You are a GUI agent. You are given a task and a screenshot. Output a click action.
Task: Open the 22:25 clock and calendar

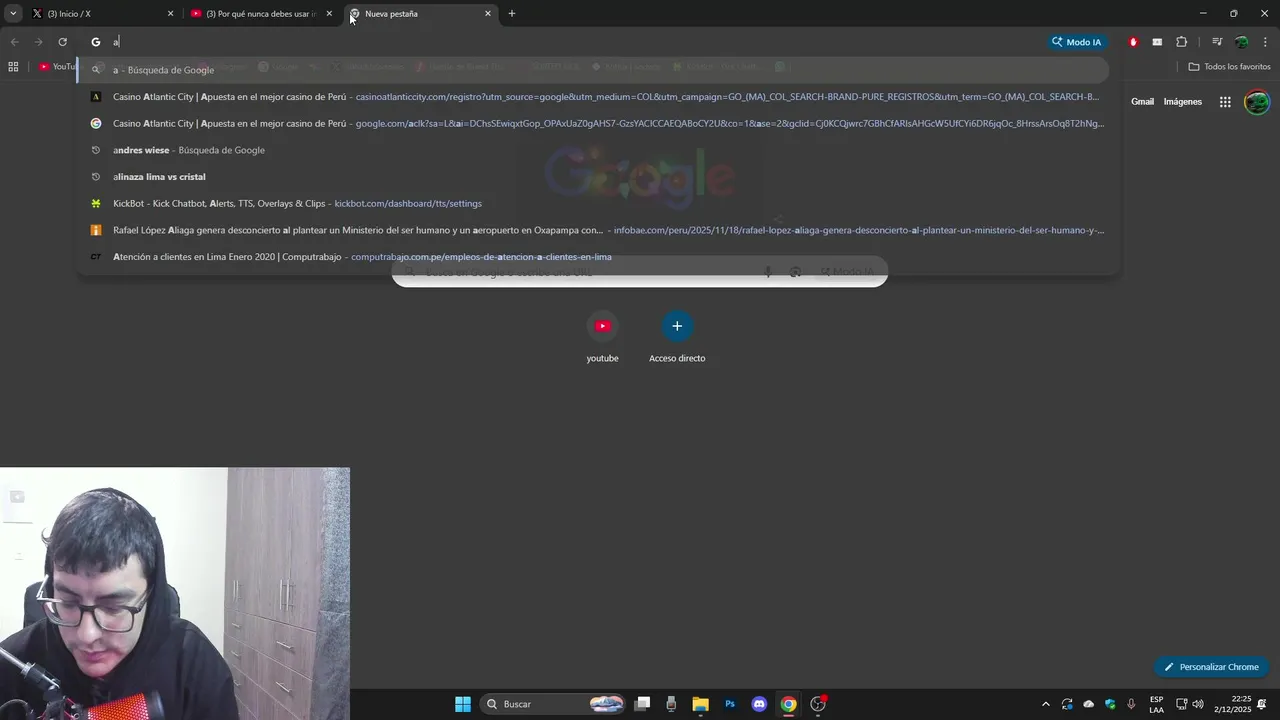click(x=1233, y=704)
